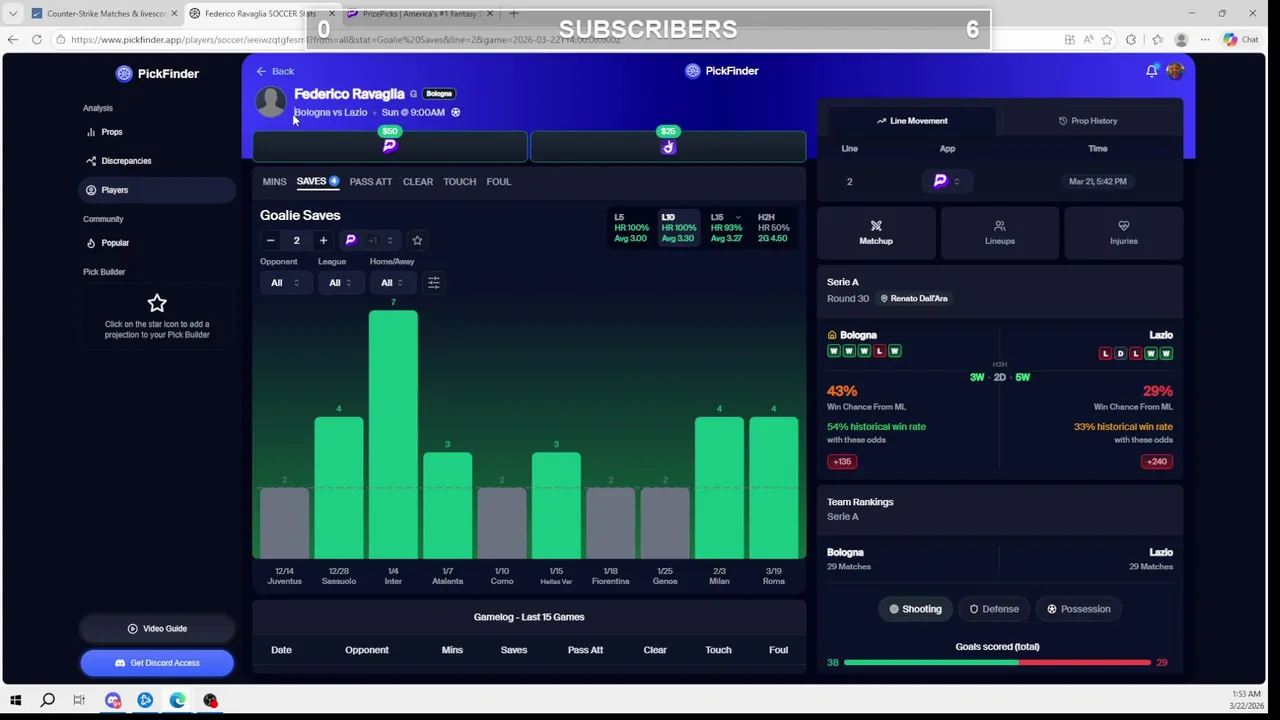This screenshot has width=1280, height=720.
Task: Sort gamelog by Saves column
Action: click(514, 650)
